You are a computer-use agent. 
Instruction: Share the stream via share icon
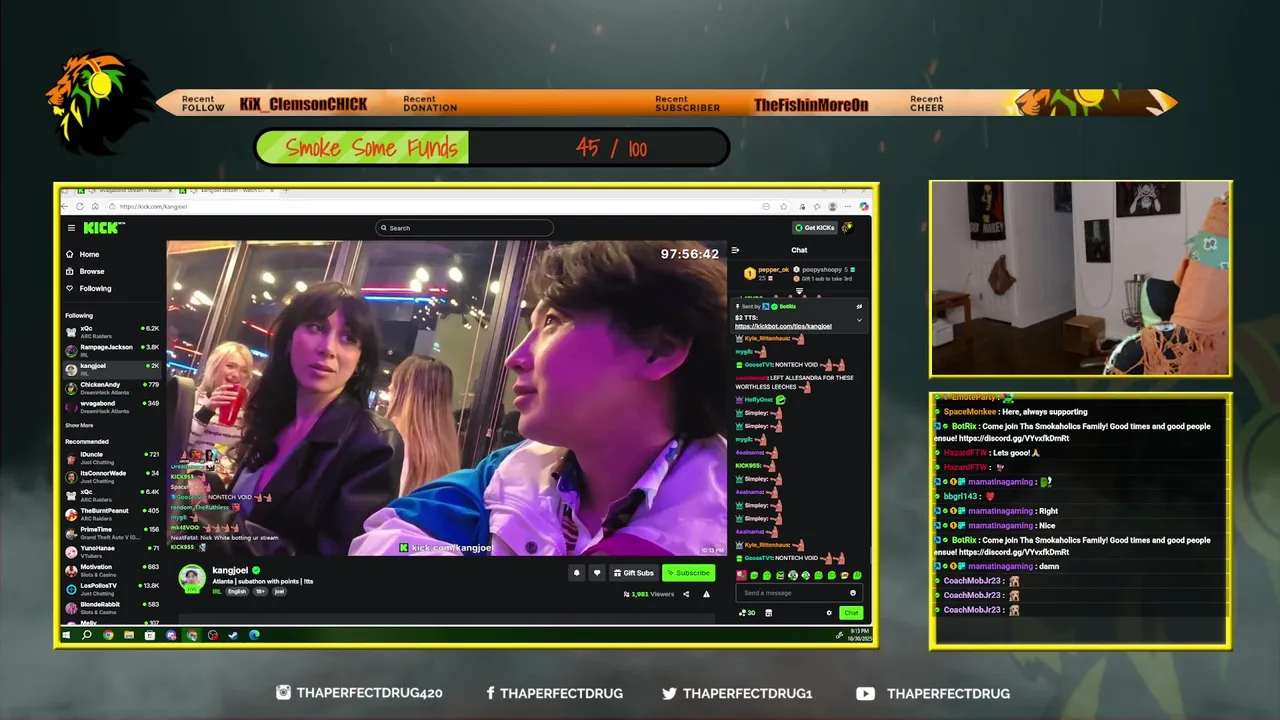(x=686, y=594)
